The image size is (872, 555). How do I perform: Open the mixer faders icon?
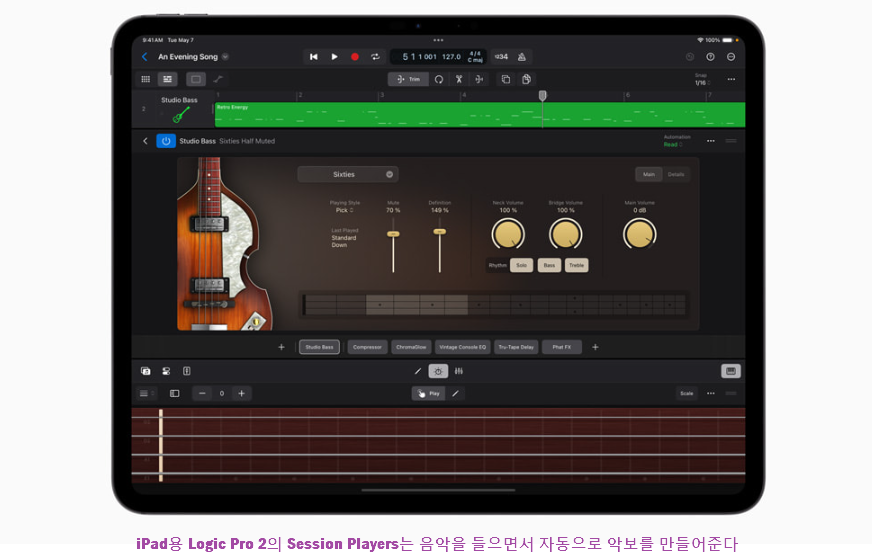coord(459,371)
